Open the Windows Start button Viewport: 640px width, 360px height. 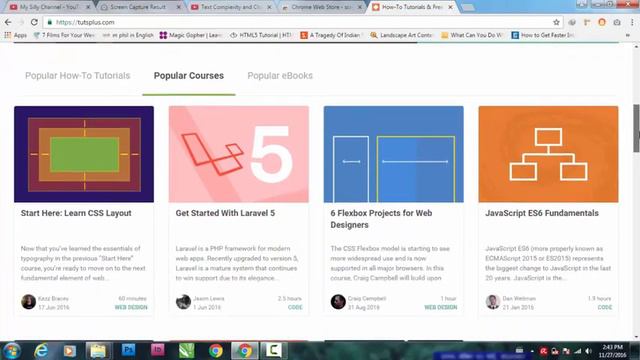tap(11, 351)
